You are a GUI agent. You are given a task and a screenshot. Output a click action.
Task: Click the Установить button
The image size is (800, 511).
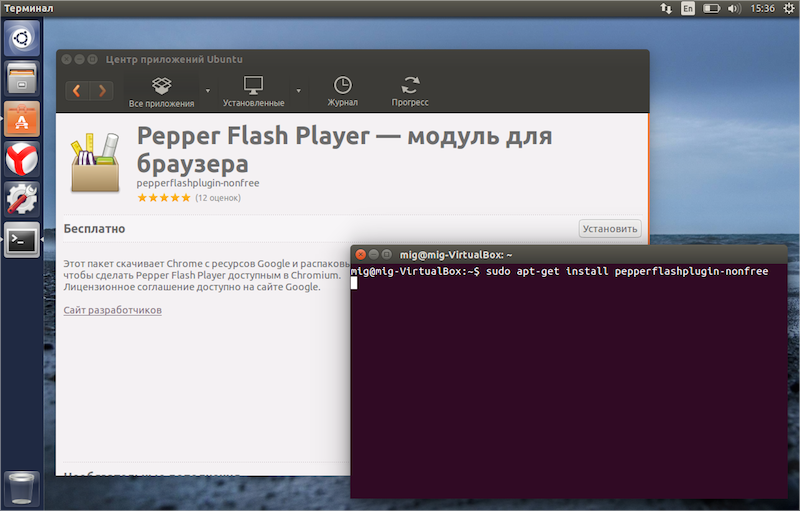click(x=610, y=229)
